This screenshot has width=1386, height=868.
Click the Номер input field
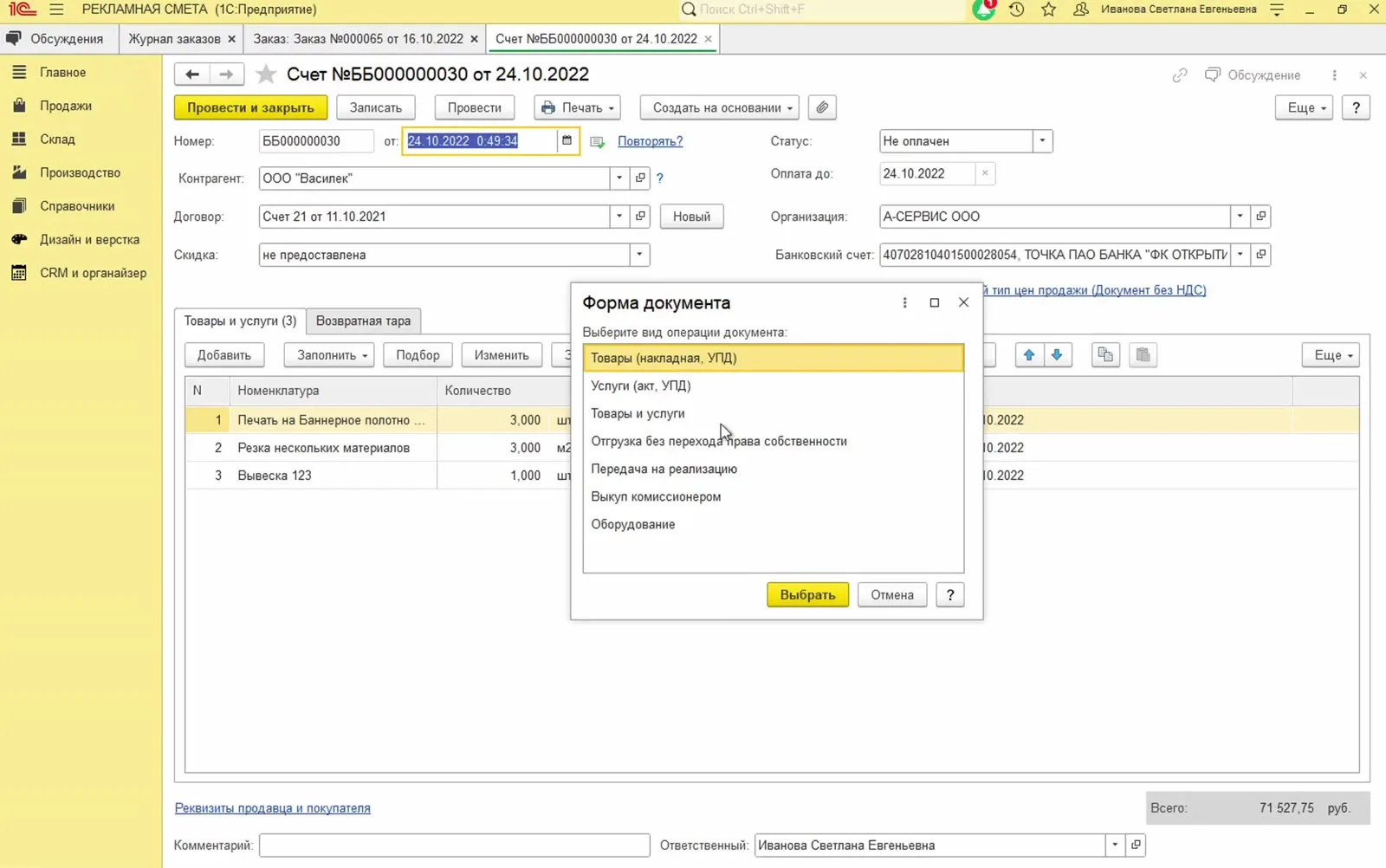[x=316, y=140]
